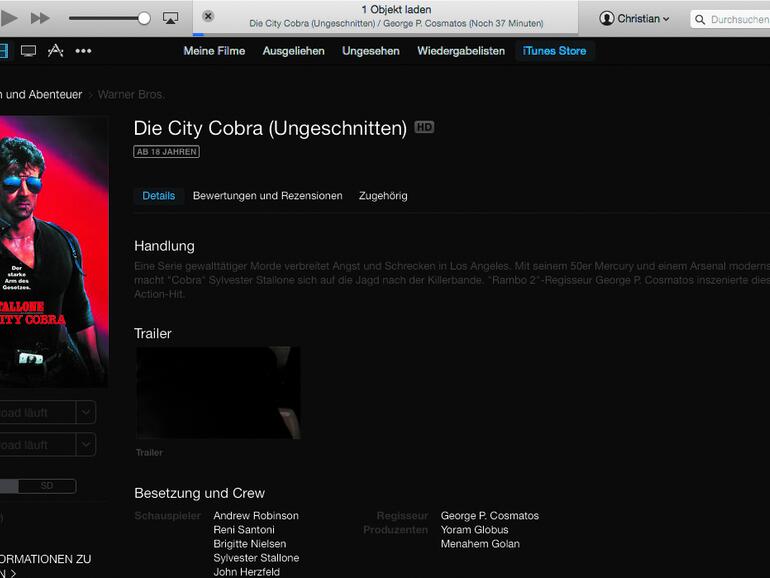Click the upper 'load läuft' button
The width and height of the screenshot is (770, 578).
[x=37, y=412]
